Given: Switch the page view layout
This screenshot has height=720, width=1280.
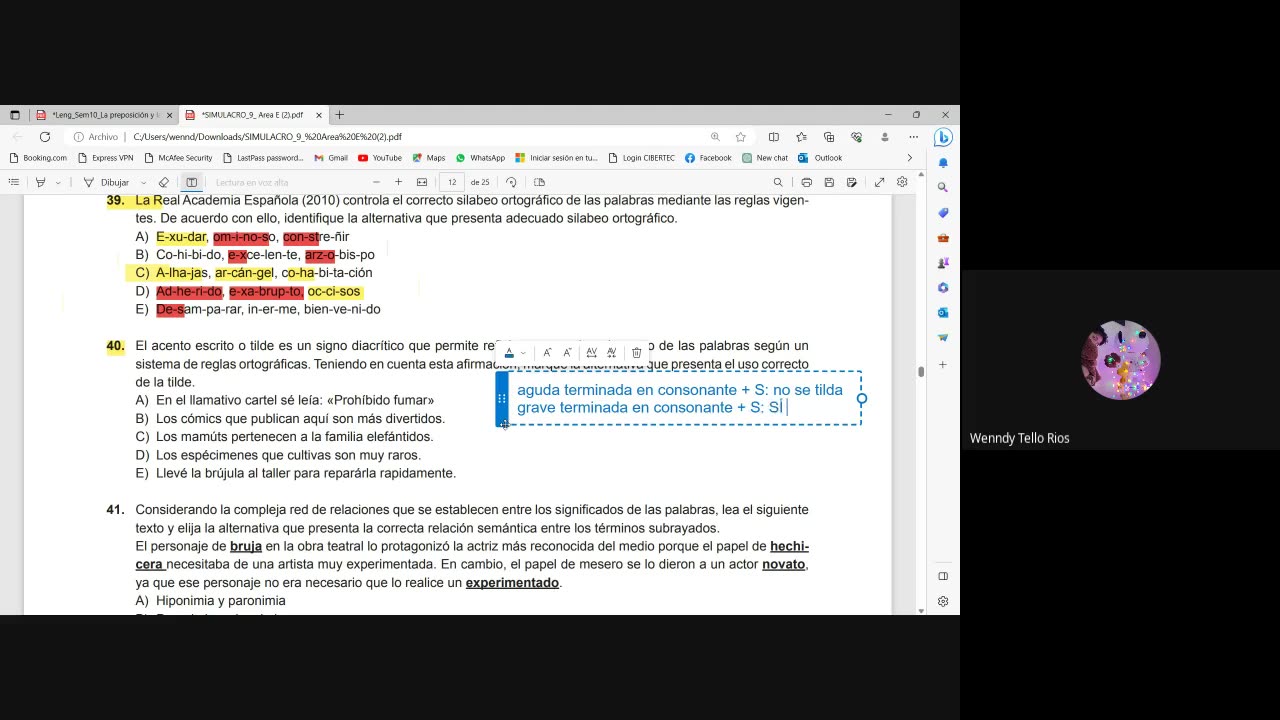Looking at the screenshot, I should [539, 182].
